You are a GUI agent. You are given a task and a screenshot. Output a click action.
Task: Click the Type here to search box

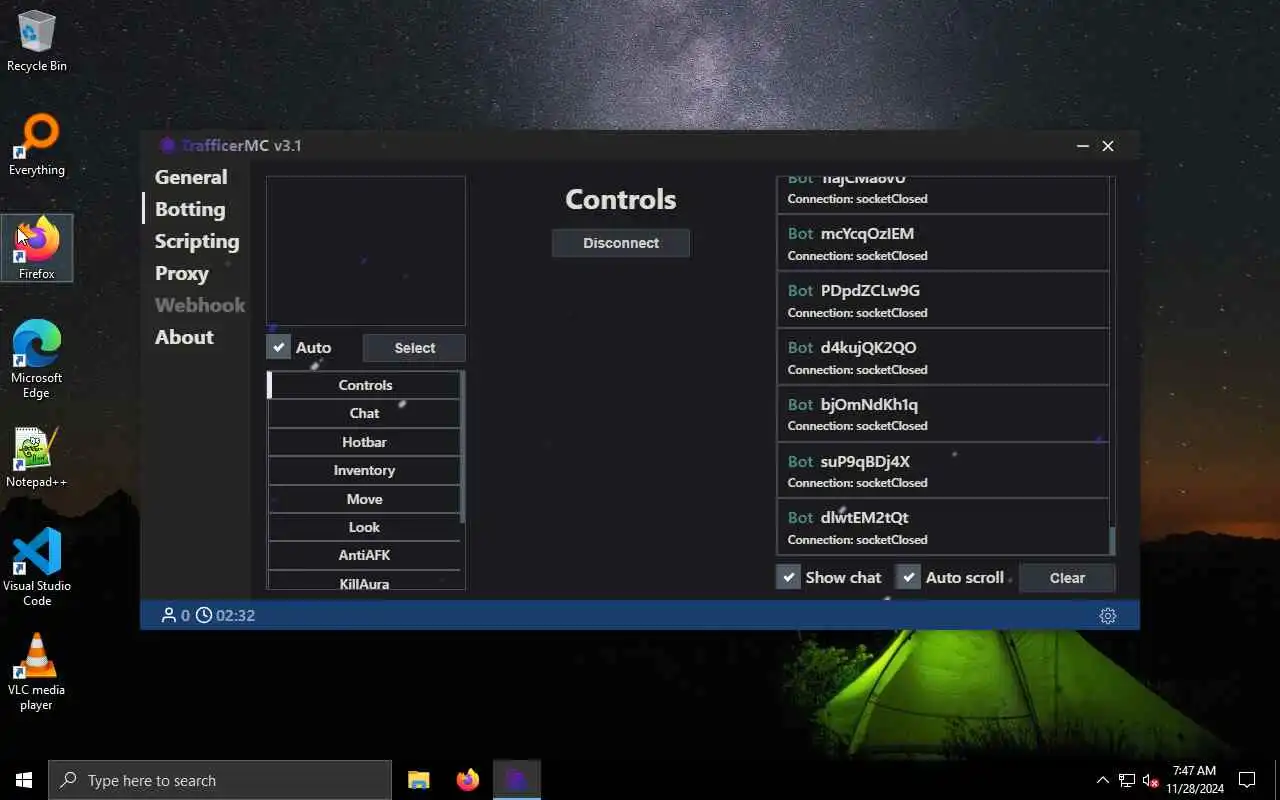[x=220, y=780]
